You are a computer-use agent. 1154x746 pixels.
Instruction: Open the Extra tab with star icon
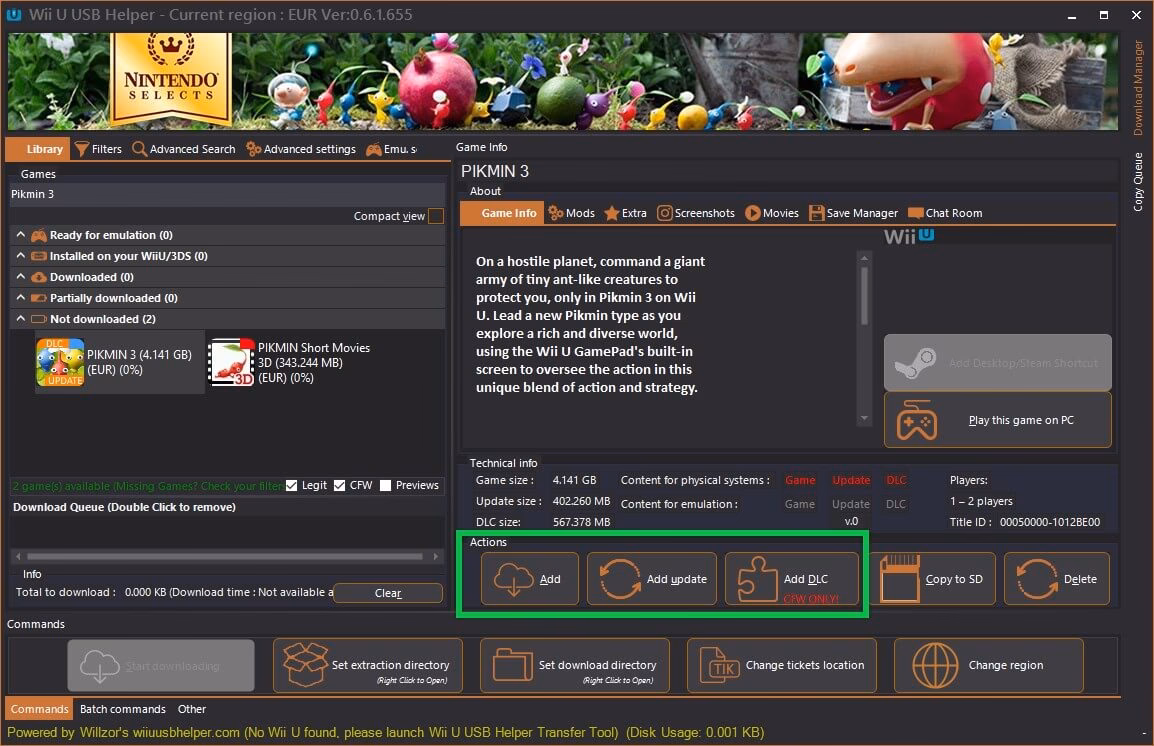coord(626,213)
